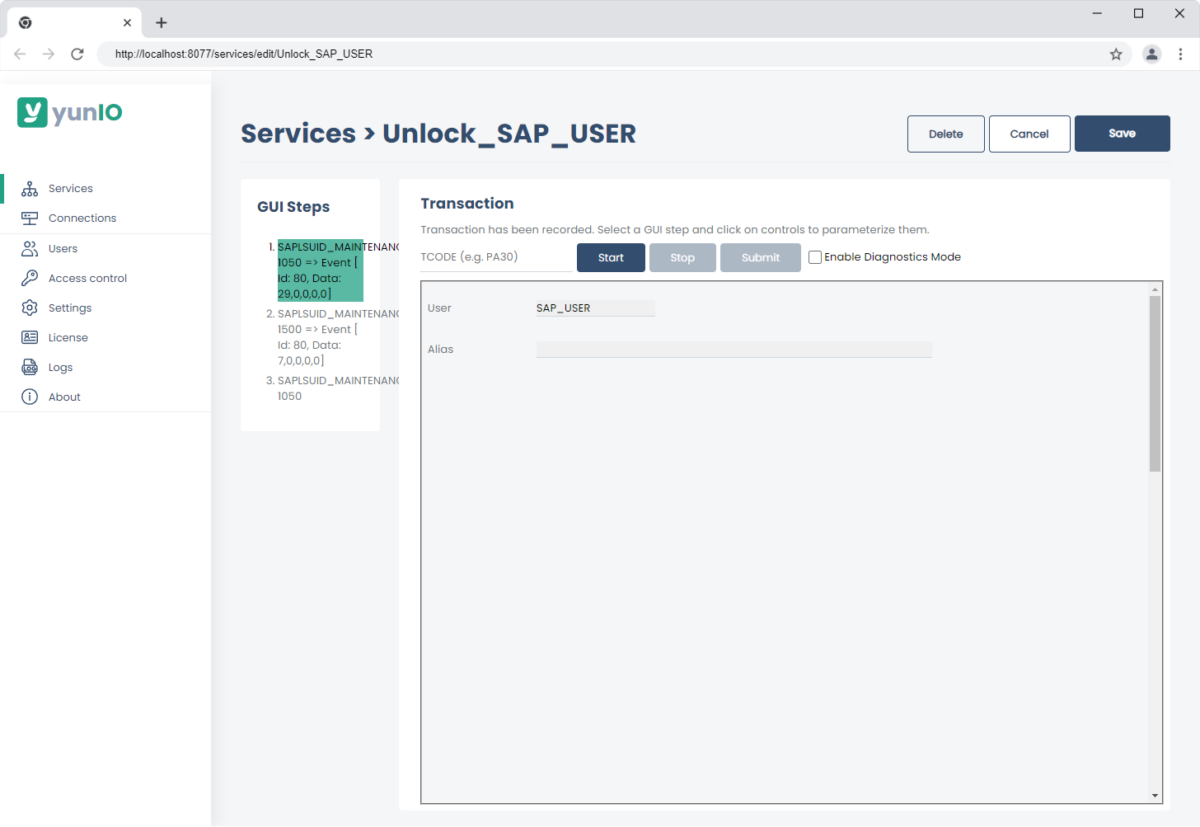Click the Stop button
1200x827 pixels.
[x=683, y=257]
